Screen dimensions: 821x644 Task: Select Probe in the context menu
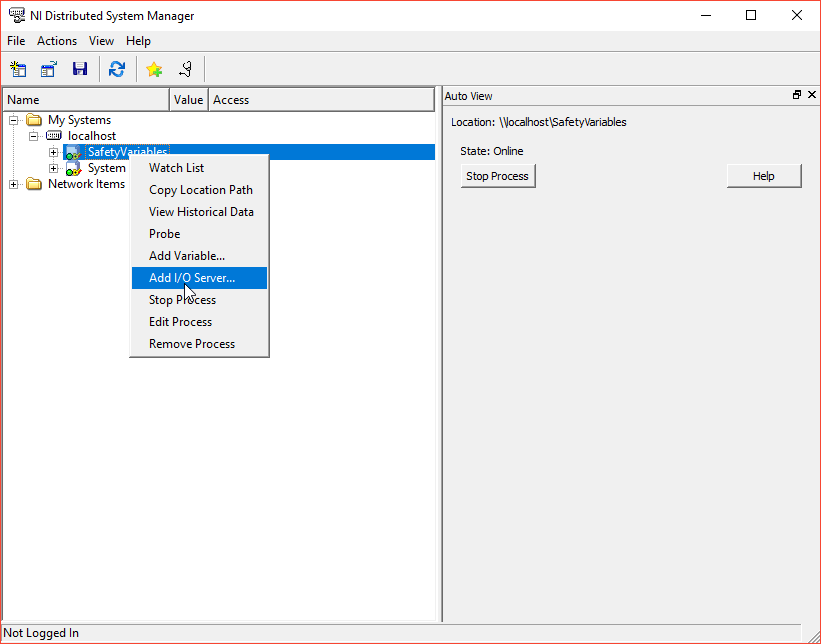click(199, 234)
